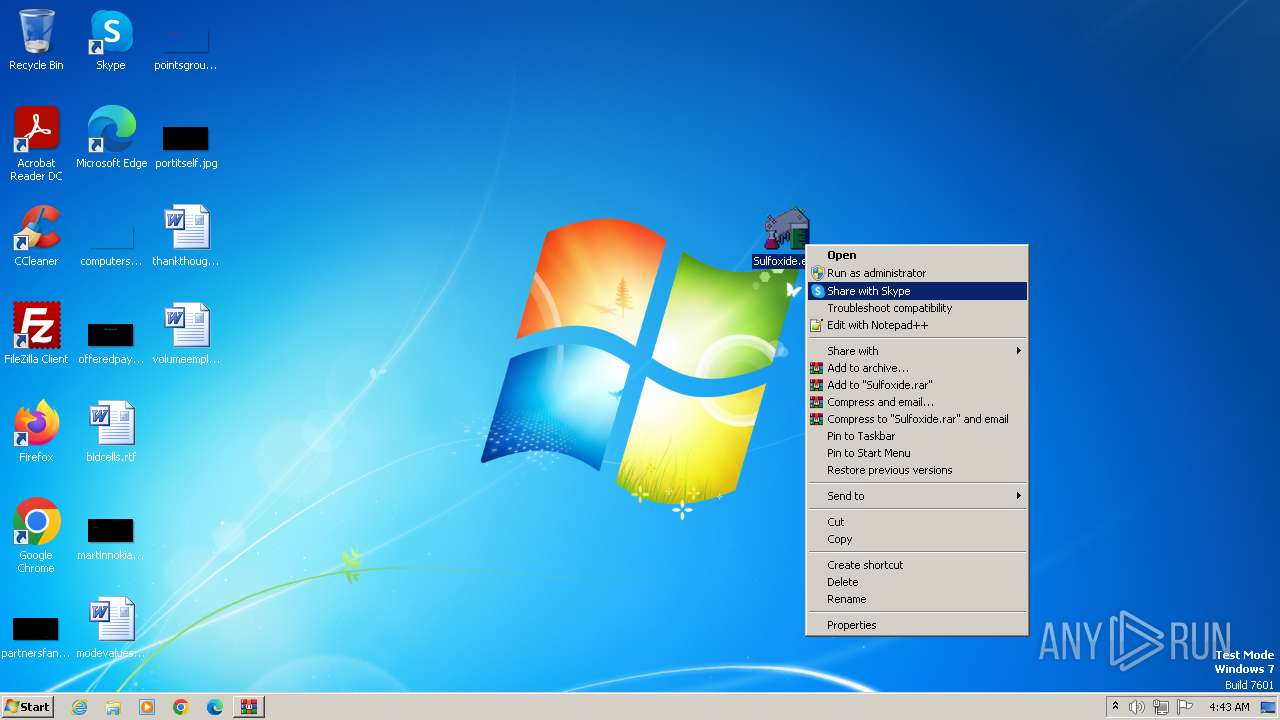Select the portitself.jpg desktop file
Viewport: 1280px width, 720px height.
coord(186,145)
